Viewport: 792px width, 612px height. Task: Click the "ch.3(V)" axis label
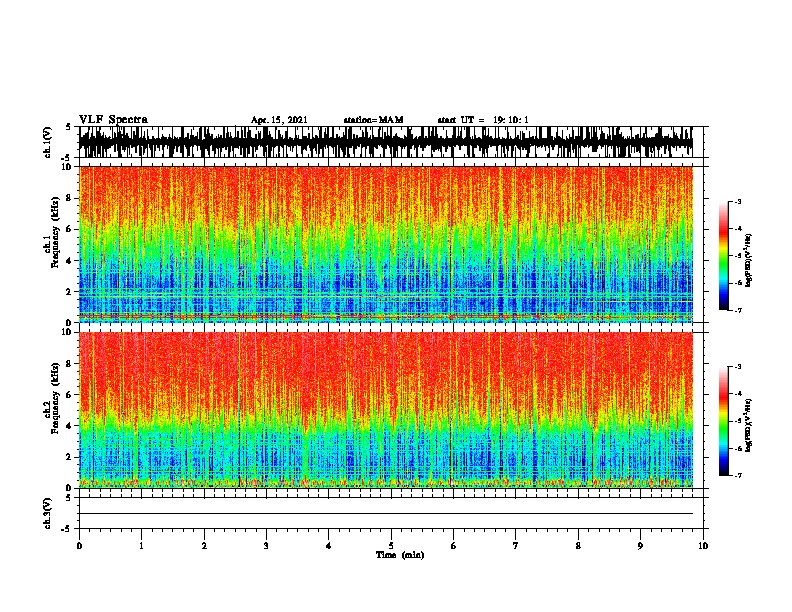click(48, 514)
